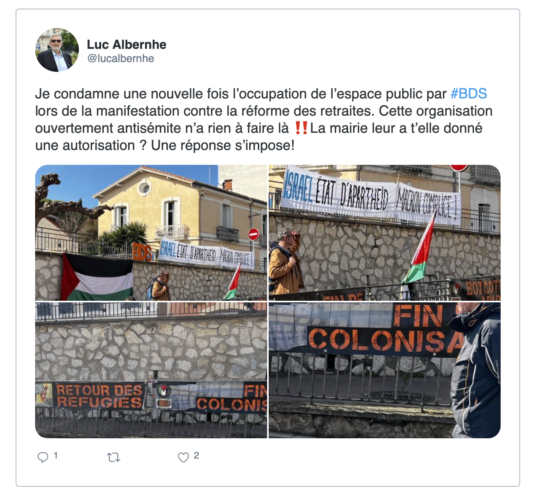Click the man in dark blue jacket
Viewport: 535px width, 500px height.
(x=475, y=370)
